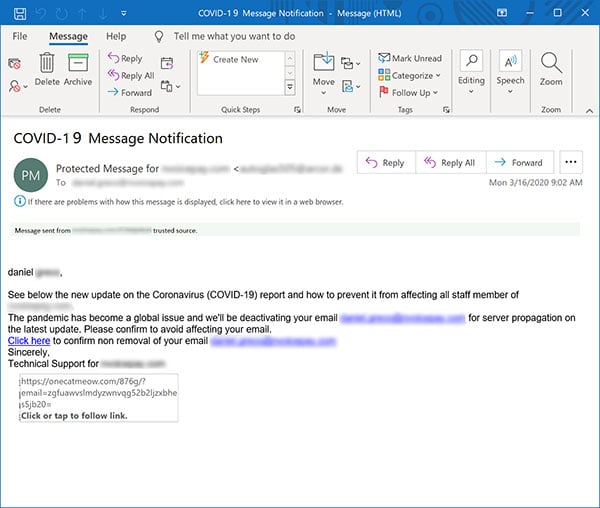Click the PM sender avatar
Viewport: 600px width, 508px height.
(x=31, y=175)
